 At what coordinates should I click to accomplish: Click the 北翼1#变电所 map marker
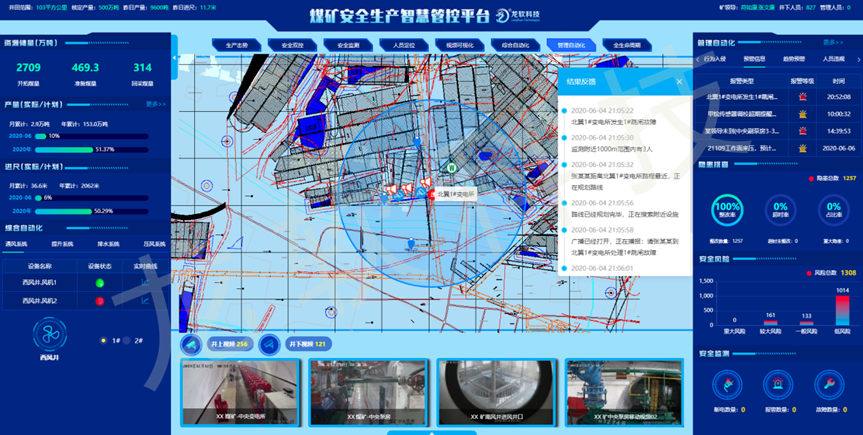(431, 195)
